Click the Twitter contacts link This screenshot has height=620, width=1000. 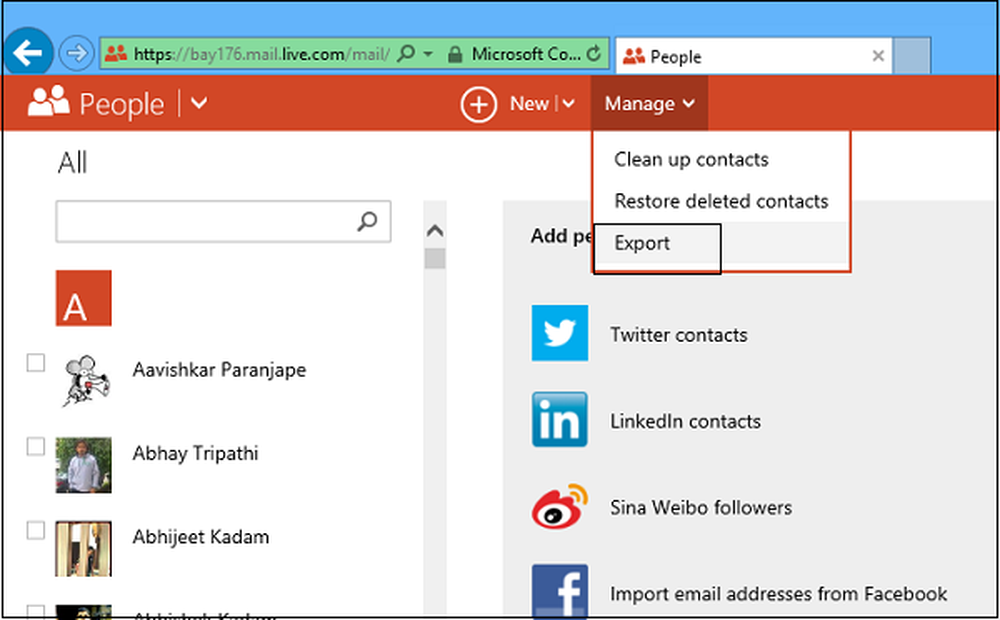point(679,335)
